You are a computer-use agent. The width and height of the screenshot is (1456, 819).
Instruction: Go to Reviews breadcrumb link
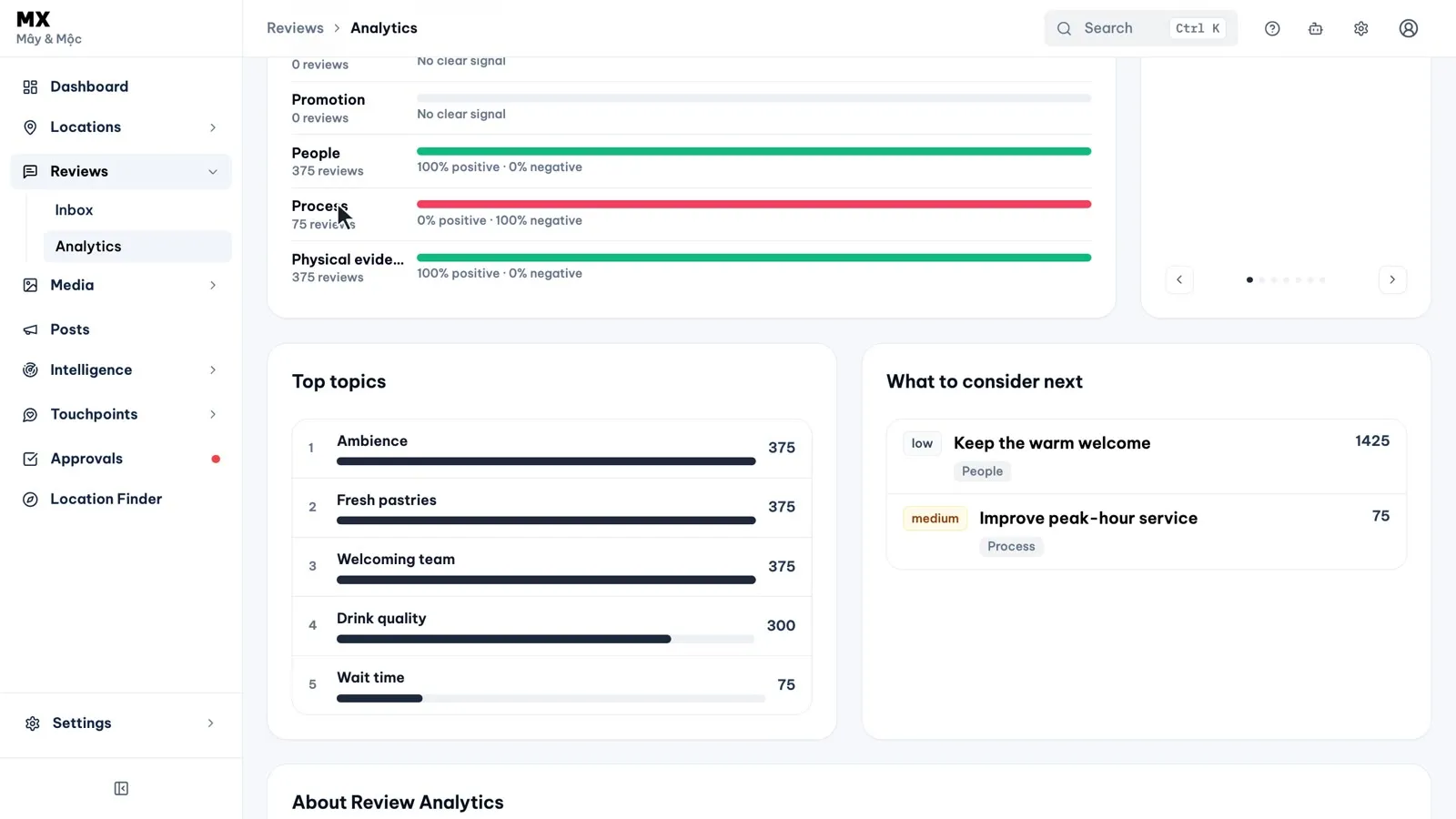click(295, 28)
